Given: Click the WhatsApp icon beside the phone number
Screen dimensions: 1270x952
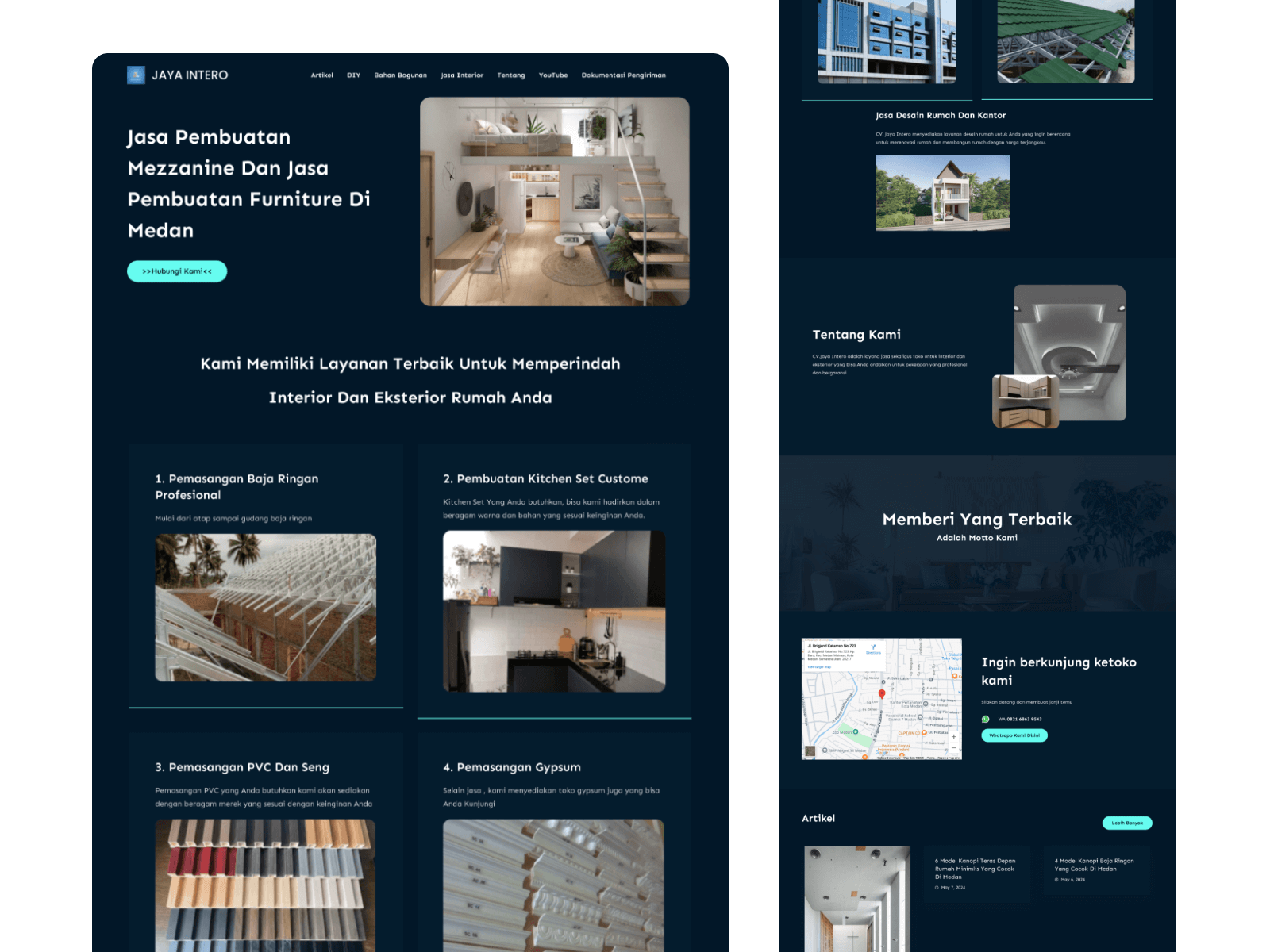Looking at the screenshot, I should 986,720.
